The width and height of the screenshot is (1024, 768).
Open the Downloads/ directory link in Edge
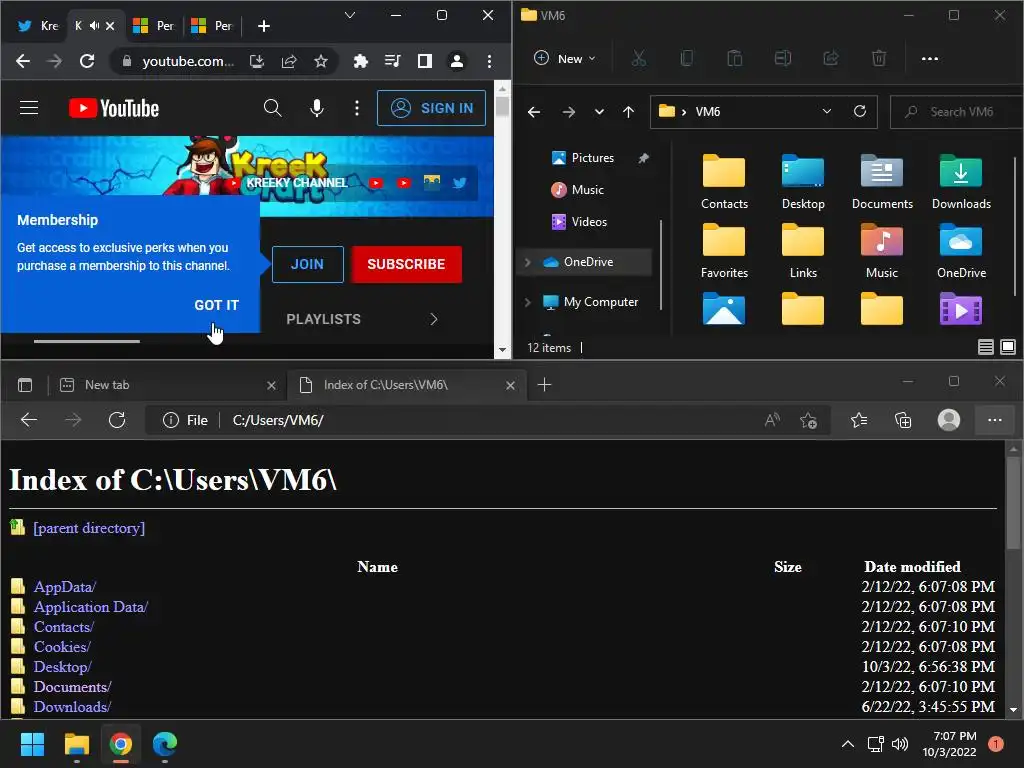[x=72, y=707]
